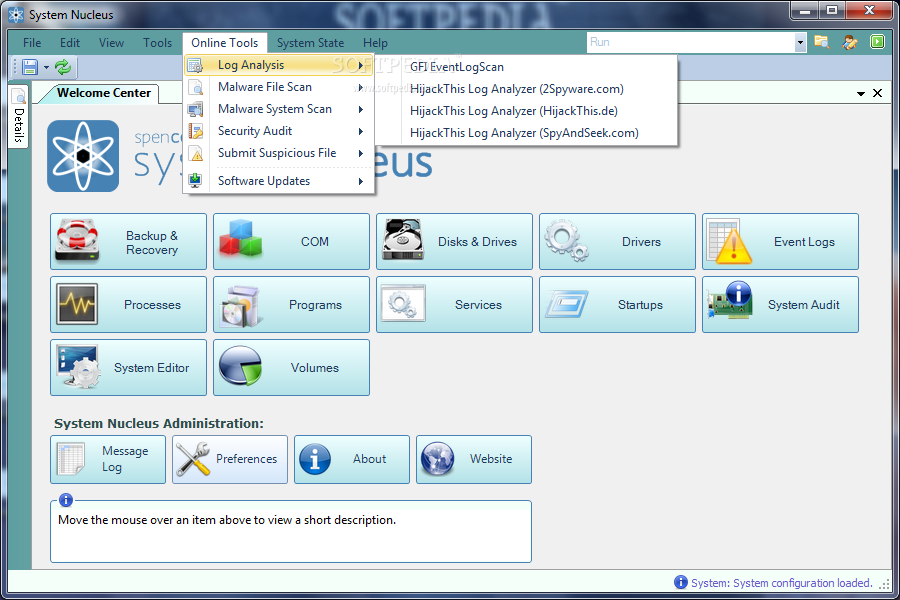Open the Help menu

tap(375, 42)
